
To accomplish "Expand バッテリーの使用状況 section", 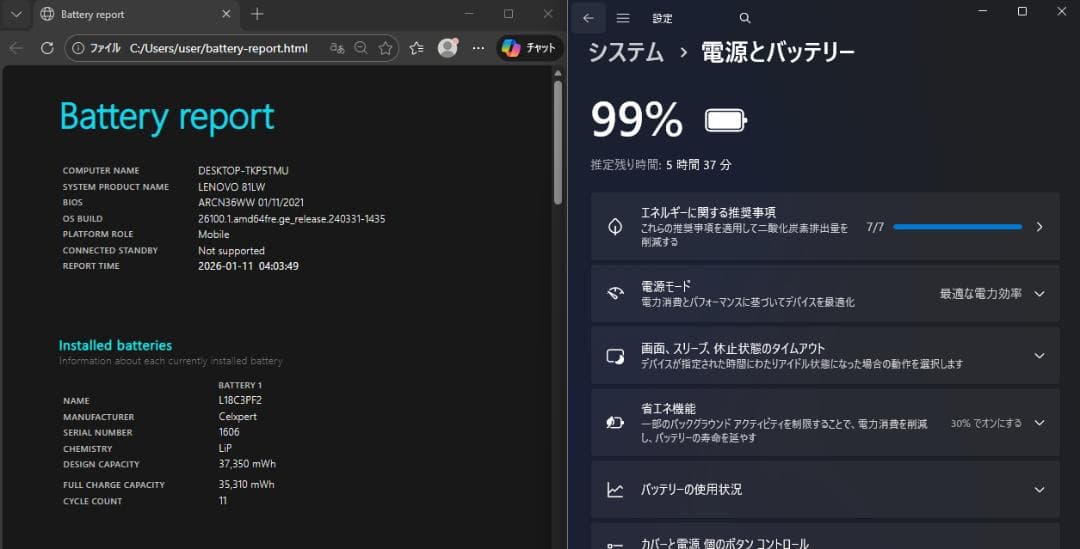I will pos(825,490).
